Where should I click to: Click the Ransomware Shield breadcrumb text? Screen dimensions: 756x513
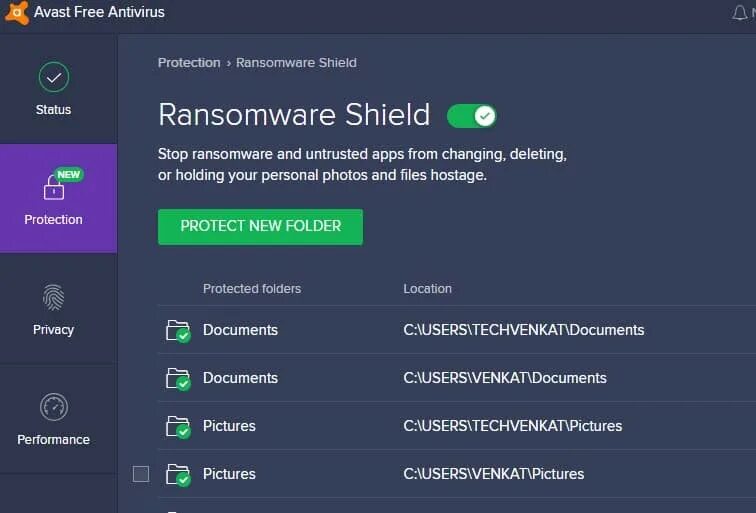coord(296,63)
